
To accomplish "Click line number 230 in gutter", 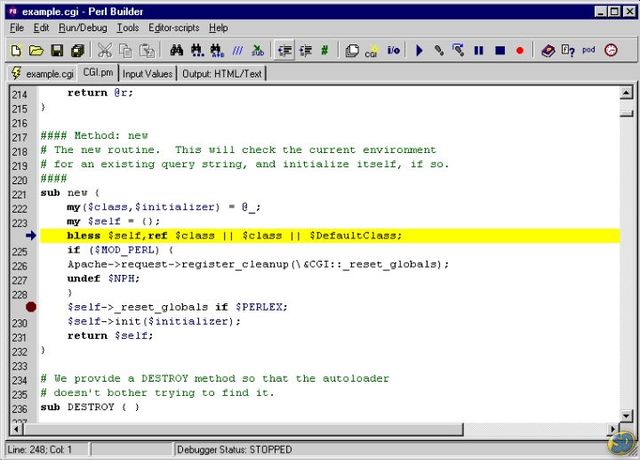I will tap(19, 323).
